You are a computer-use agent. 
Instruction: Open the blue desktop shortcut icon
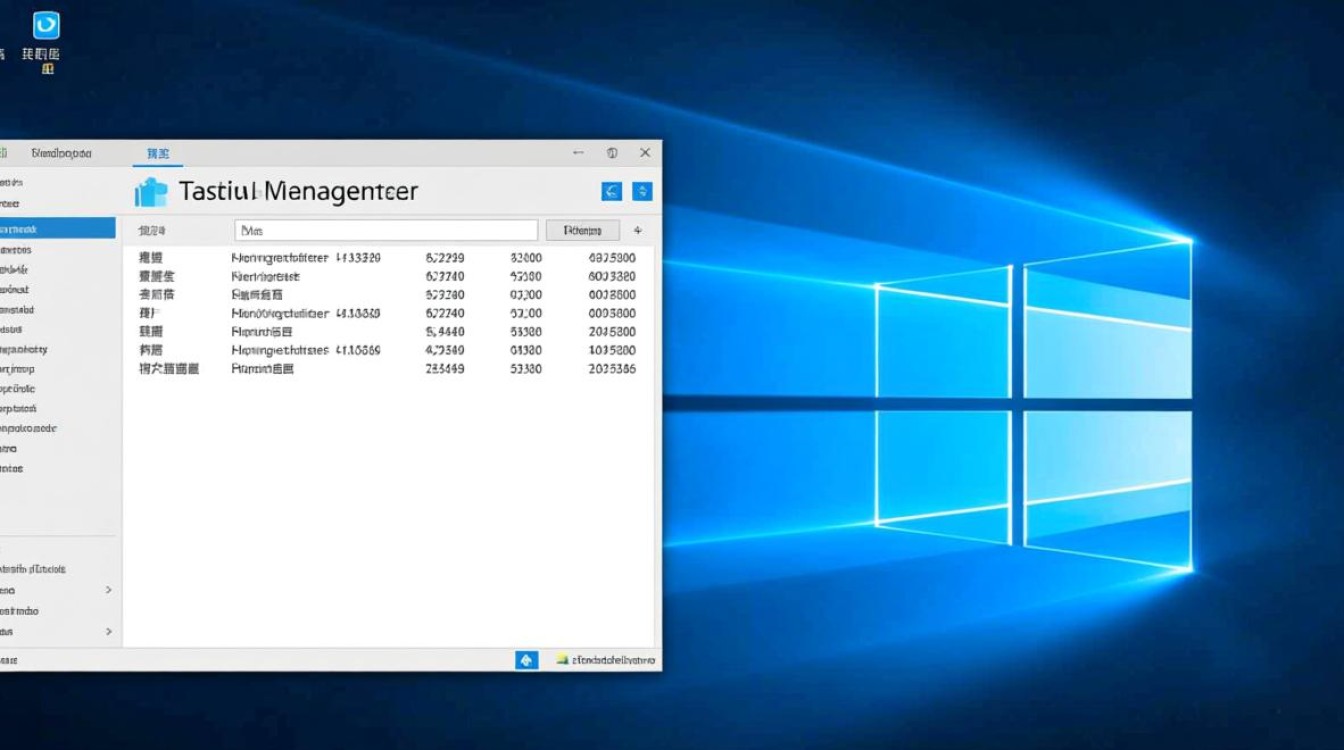[x=46, y=26]
